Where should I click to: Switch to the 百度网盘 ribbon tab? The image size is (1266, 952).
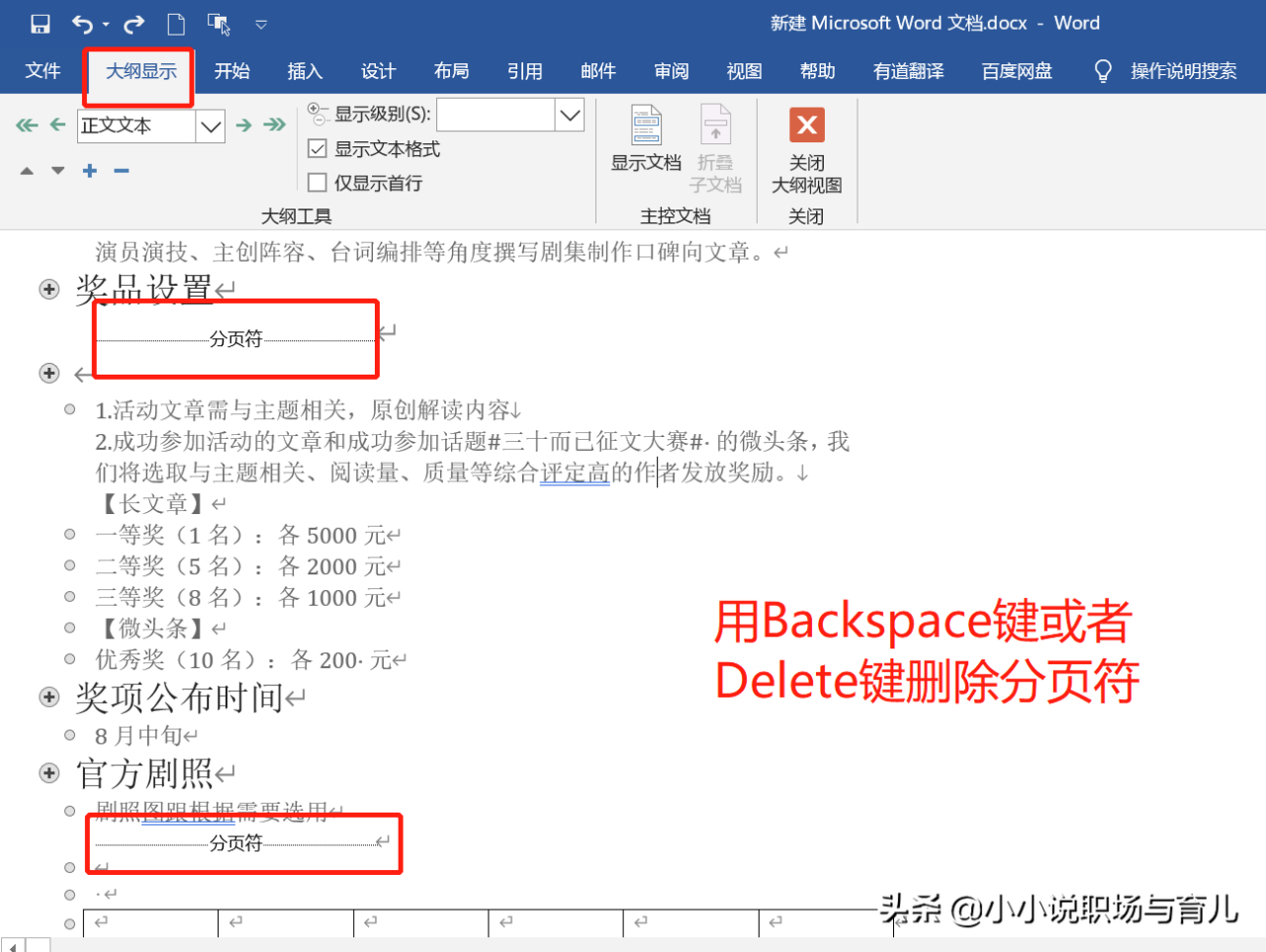pyautogui.click(x=1017, y=71)
